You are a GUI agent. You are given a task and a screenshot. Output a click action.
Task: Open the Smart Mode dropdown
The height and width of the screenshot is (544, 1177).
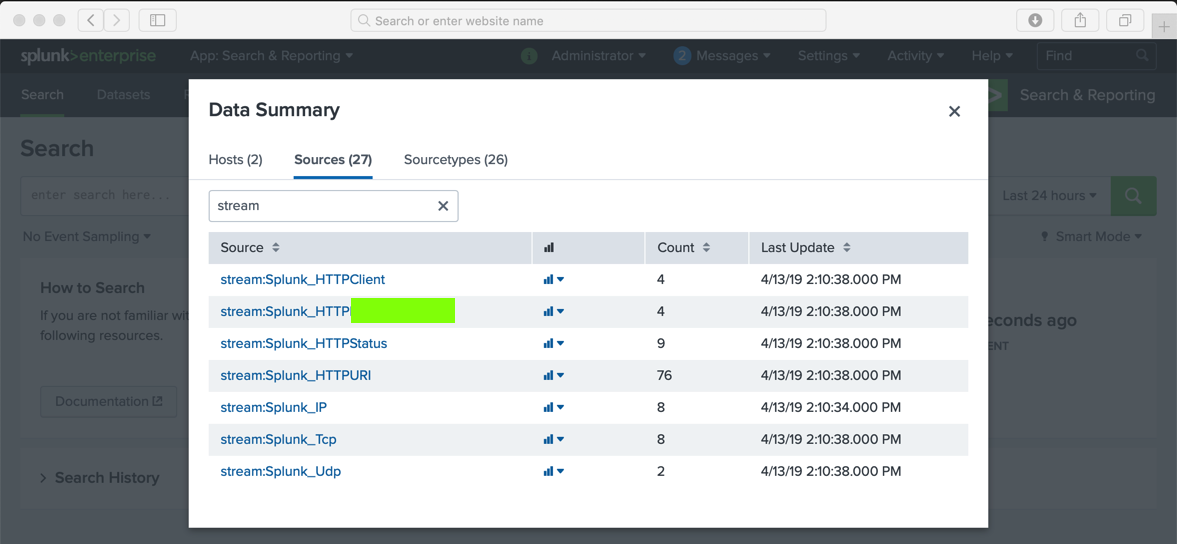(1091, 236)
